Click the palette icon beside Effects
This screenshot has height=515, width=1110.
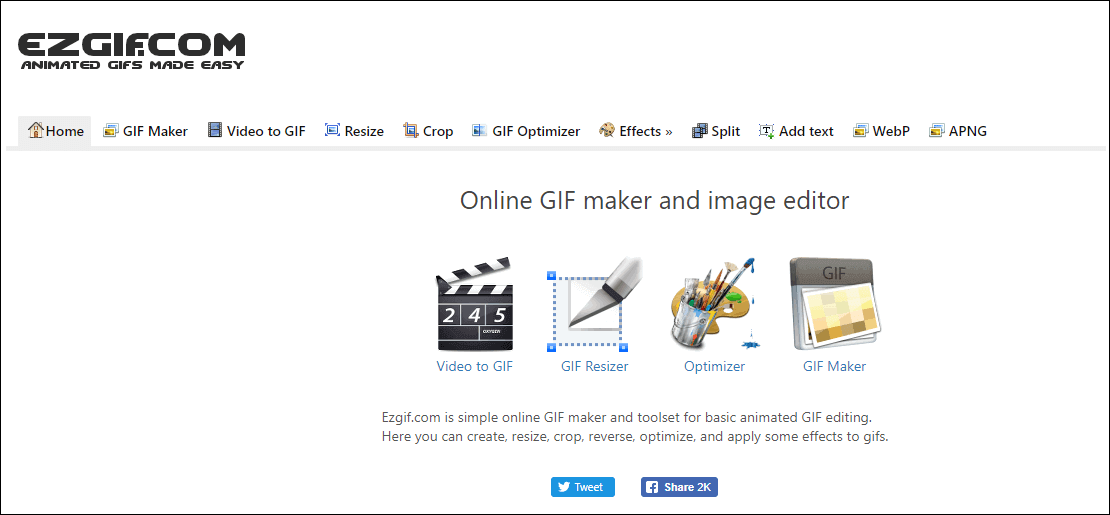click(607, 130)
